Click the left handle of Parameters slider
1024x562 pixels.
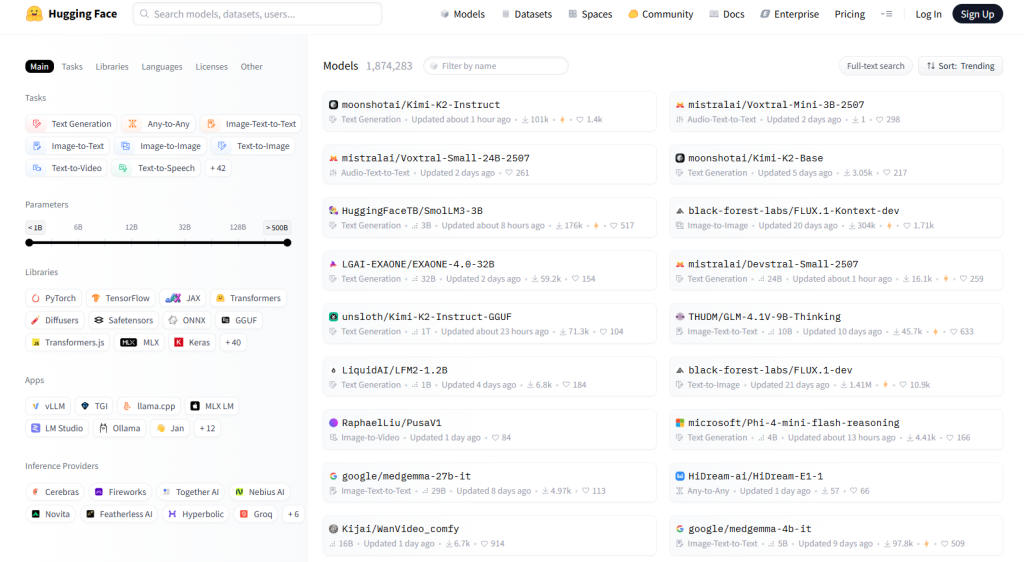(29, 243)
